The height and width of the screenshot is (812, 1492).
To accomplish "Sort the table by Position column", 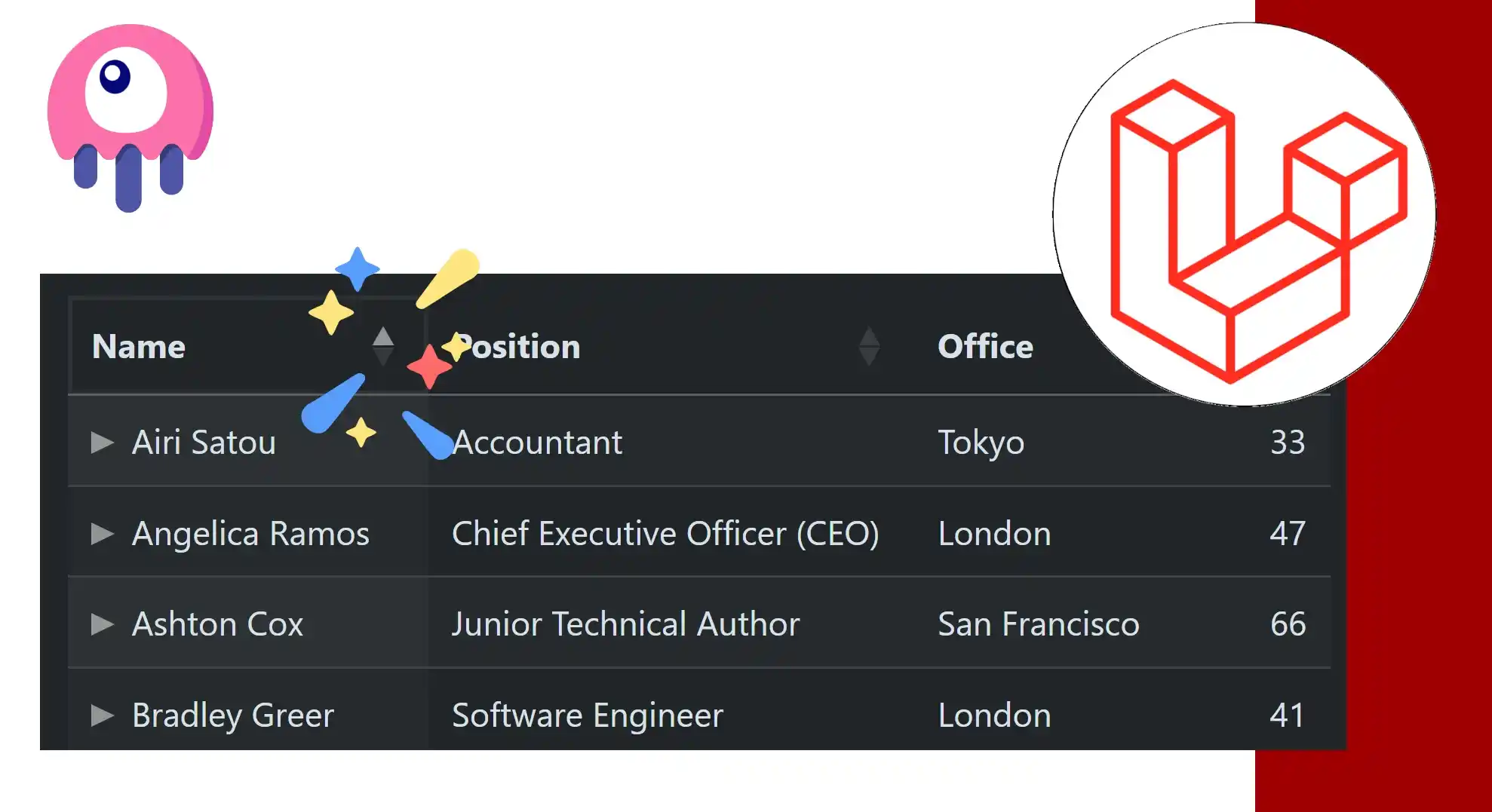I will tap(869, 347).
